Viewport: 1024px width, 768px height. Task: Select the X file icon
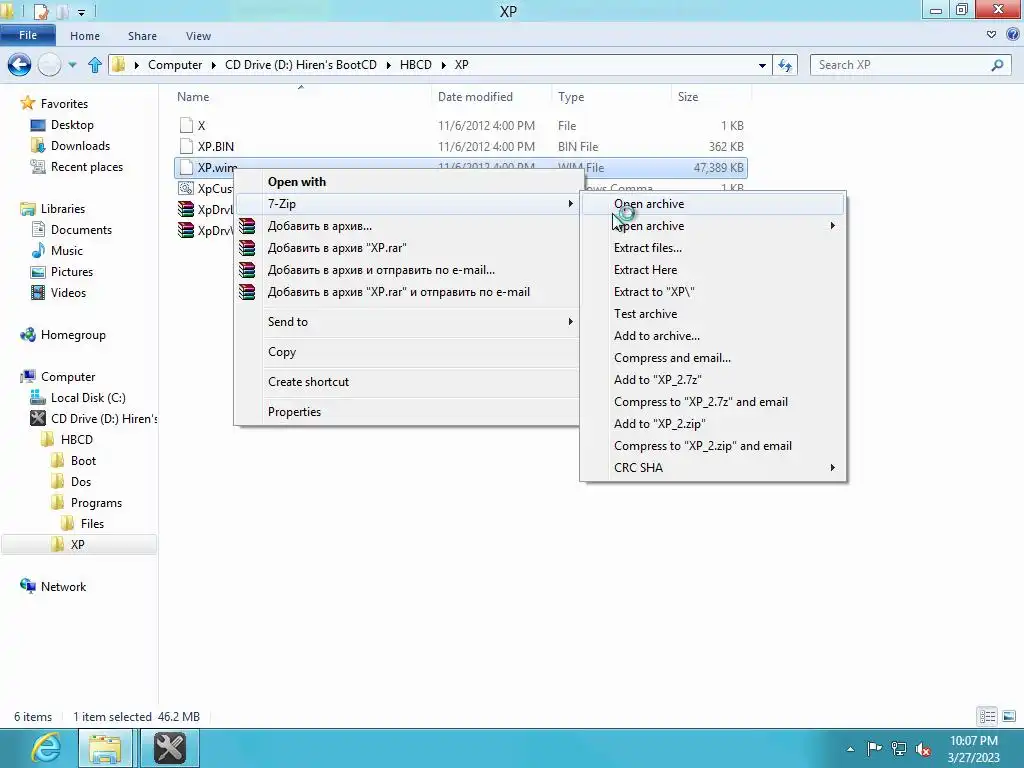tap(186, 125)
